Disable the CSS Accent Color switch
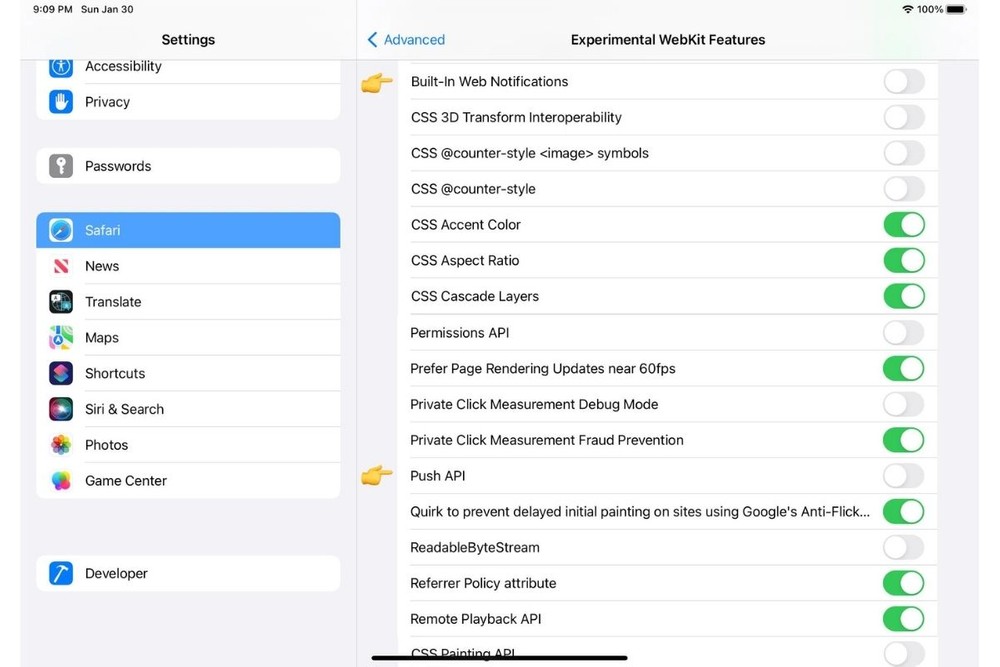Screen dimensions: 1000x667 pyautogui.click(x=903, y=225)
